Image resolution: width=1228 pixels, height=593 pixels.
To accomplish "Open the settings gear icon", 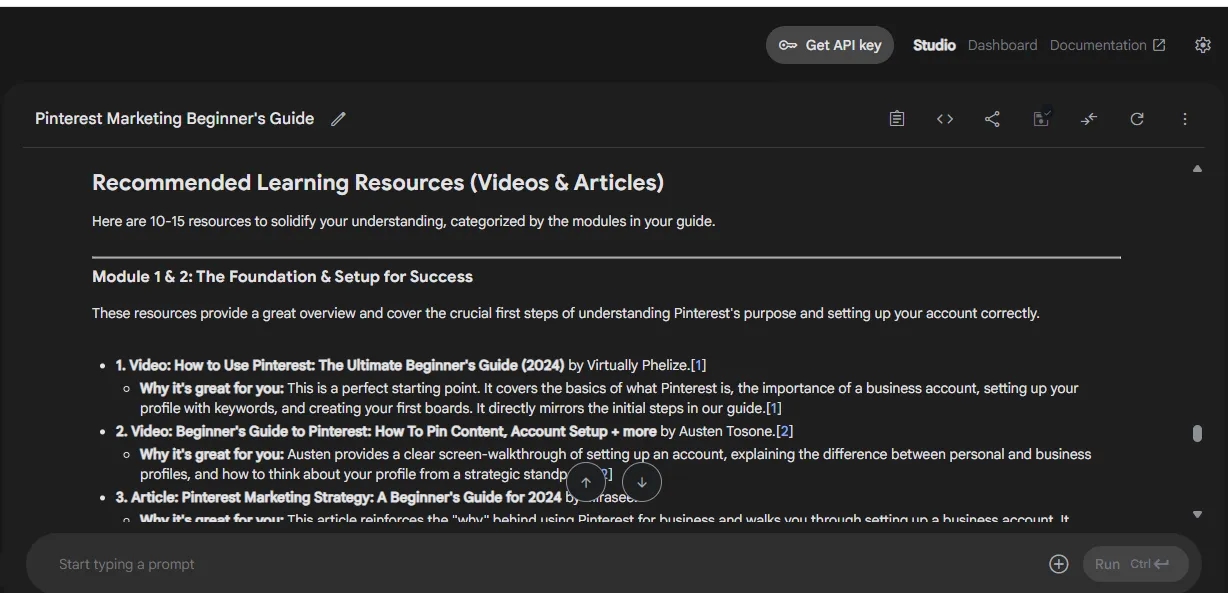I will 1203,45.
